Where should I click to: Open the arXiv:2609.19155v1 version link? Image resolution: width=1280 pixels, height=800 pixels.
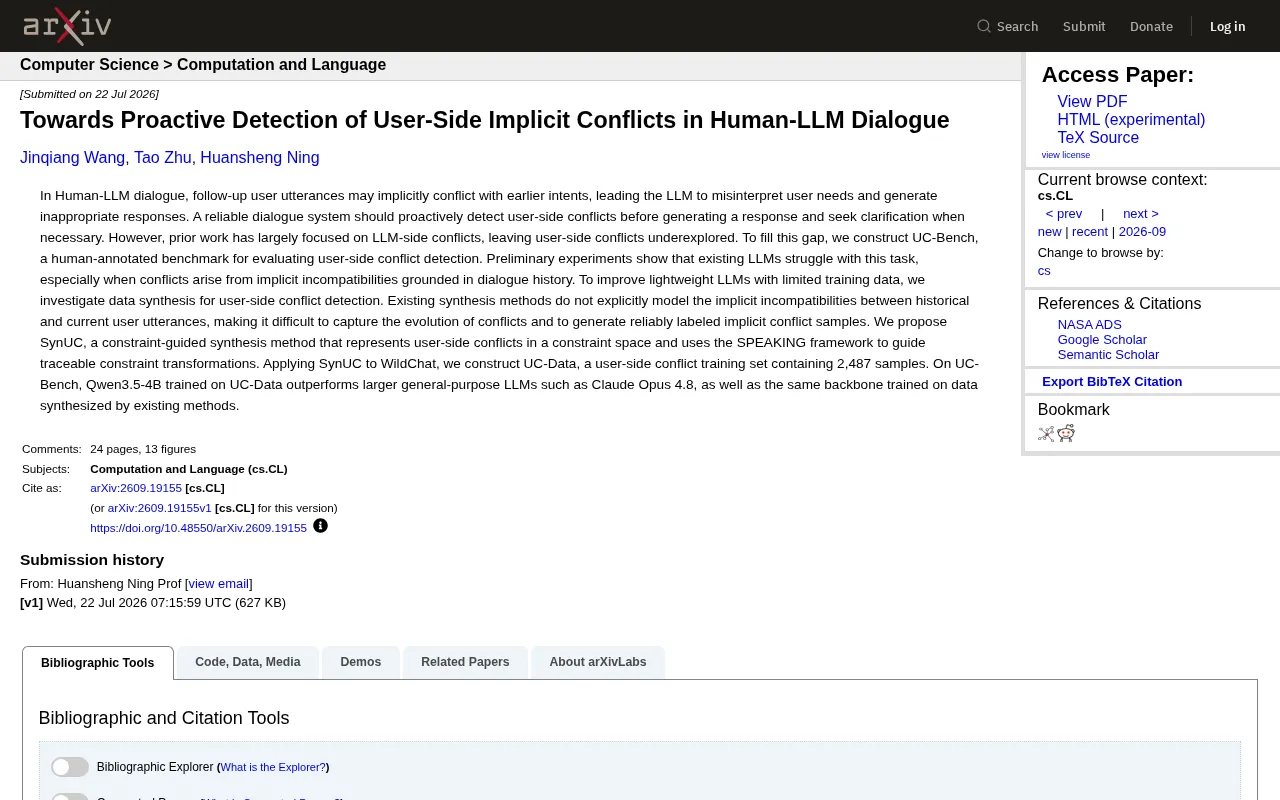160,508
